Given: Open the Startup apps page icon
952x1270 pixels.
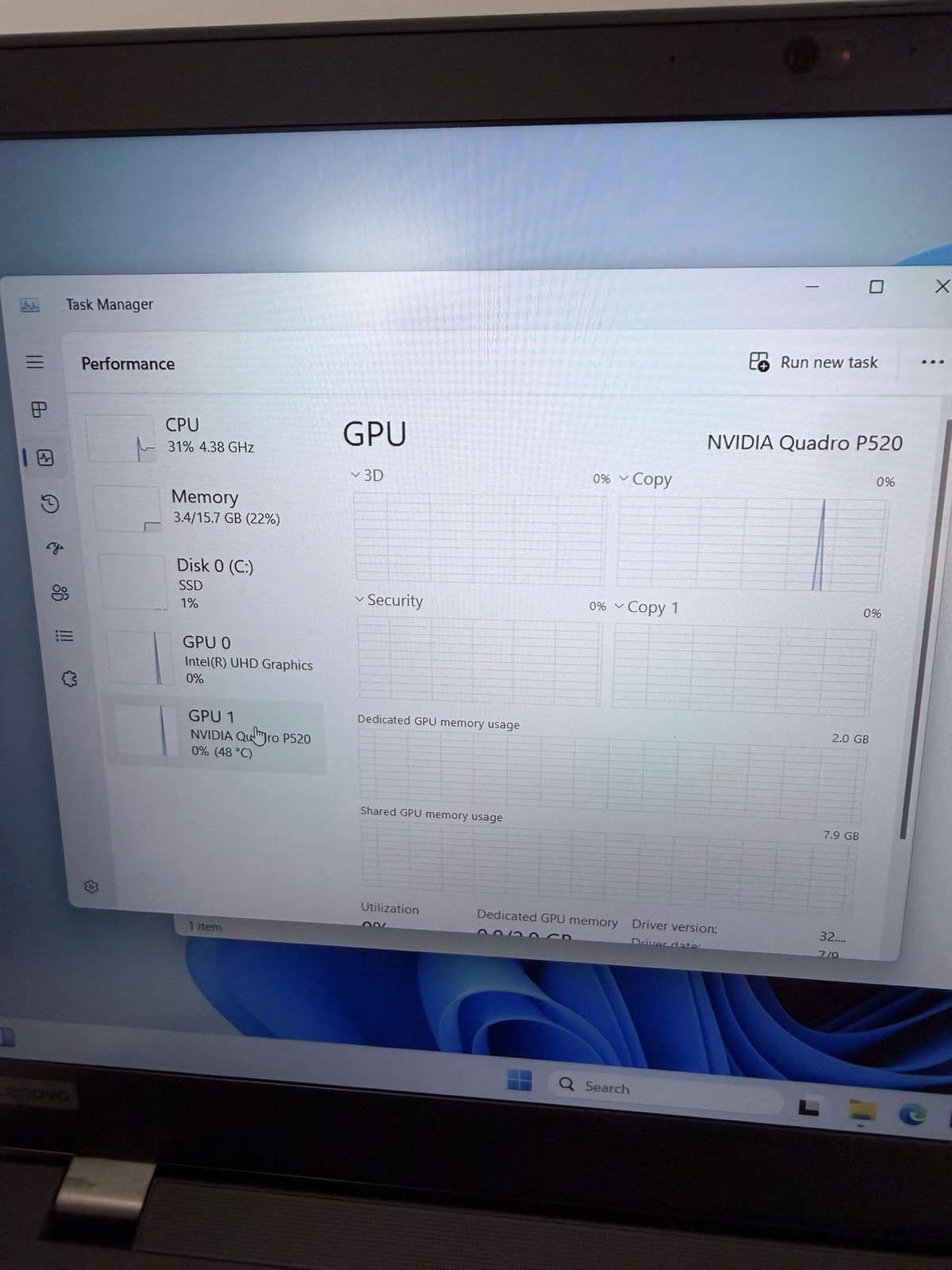Looking at the screenshot, I should pyautogui.click(x=55, y=548).
